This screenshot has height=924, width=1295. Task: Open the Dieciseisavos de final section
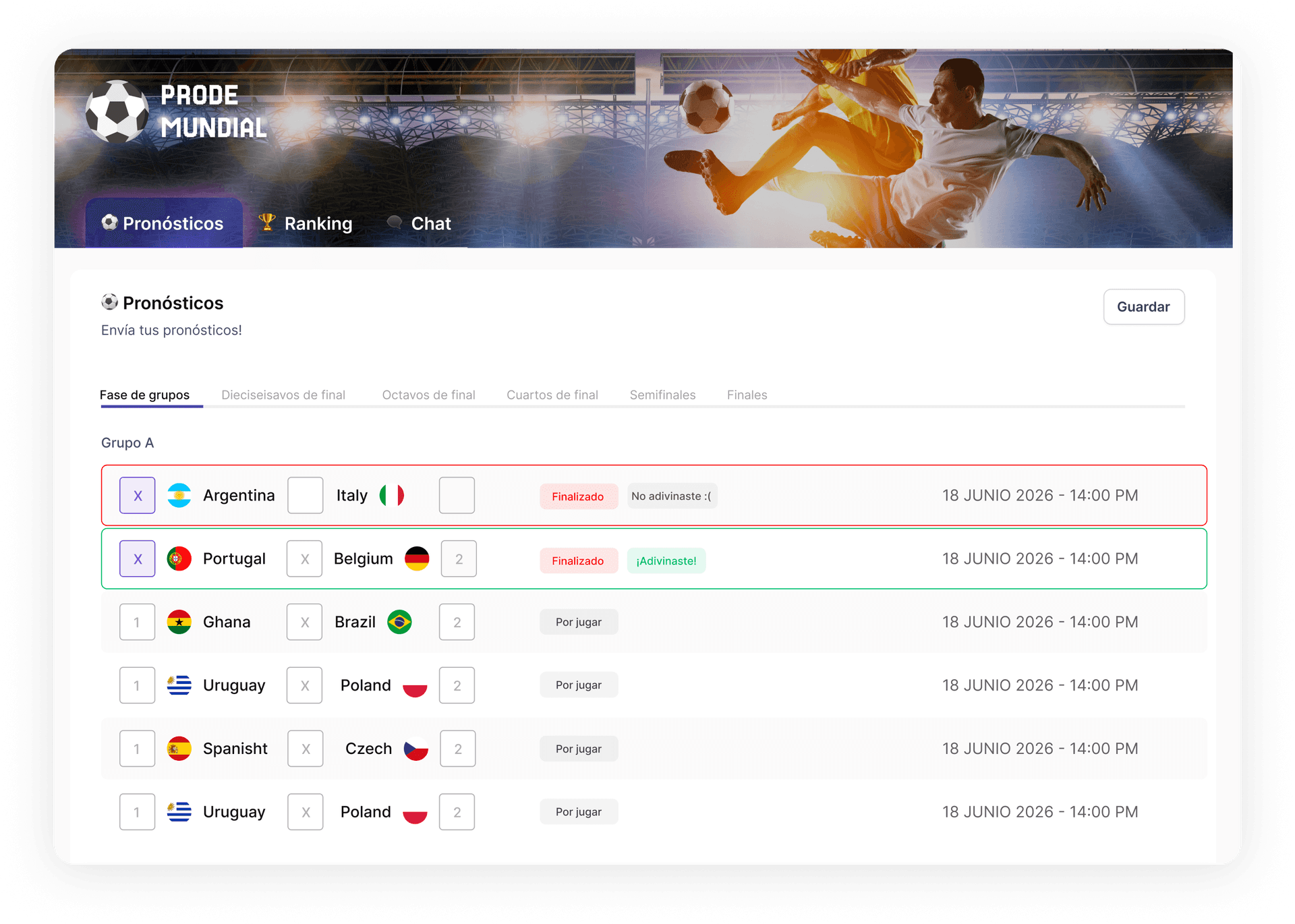coord(283,395)
